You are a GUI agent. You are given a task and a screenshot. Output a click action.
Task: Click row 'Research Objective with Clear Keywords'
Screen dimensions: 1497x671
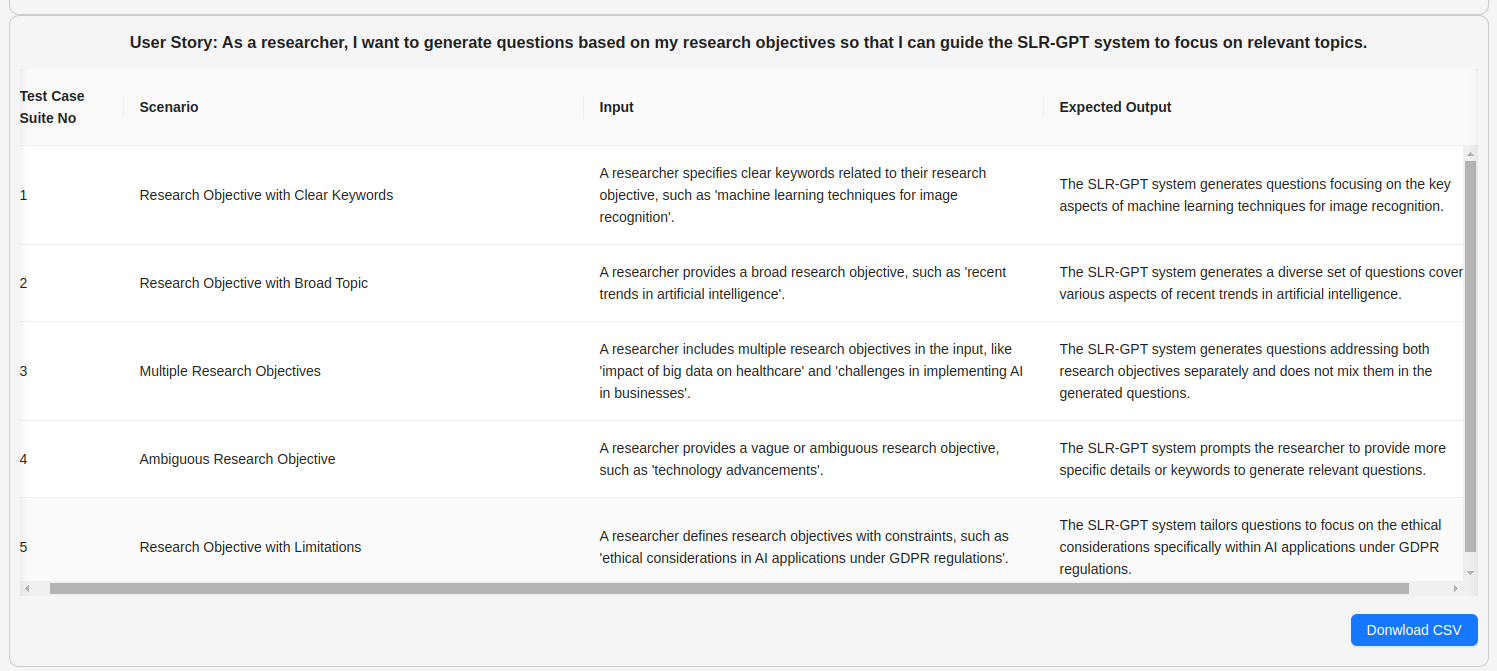tap(742, 195)
